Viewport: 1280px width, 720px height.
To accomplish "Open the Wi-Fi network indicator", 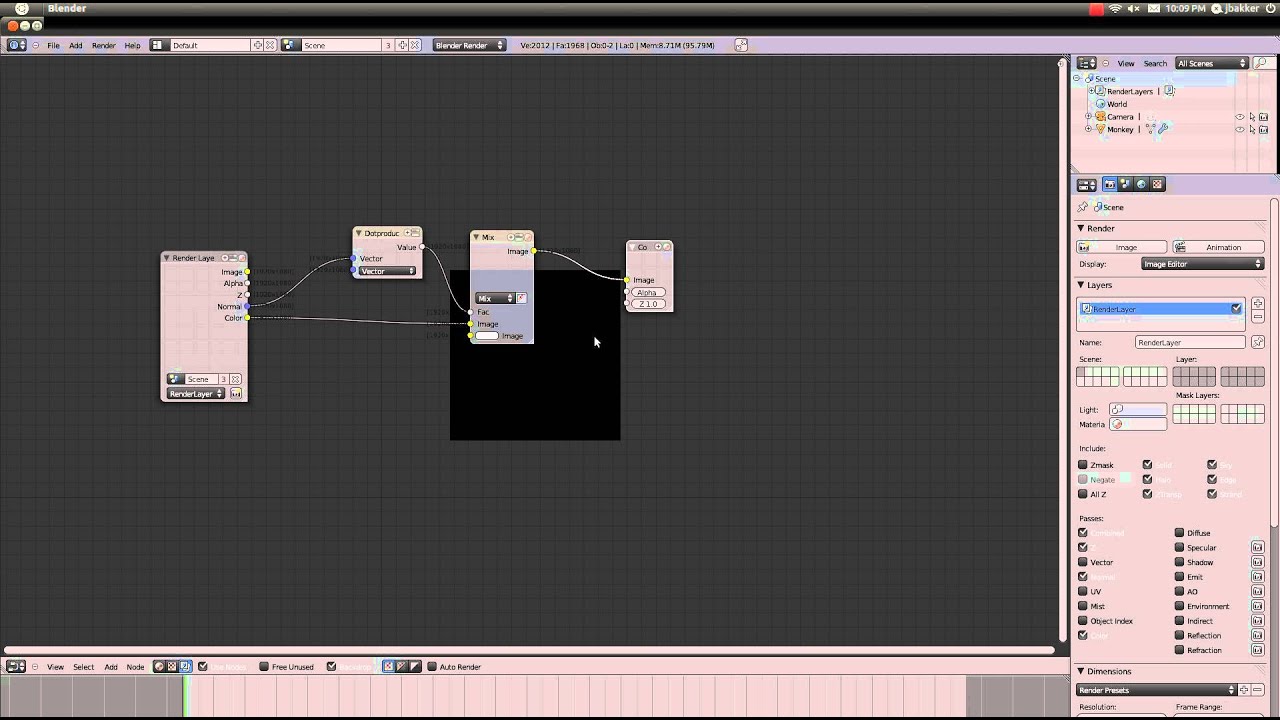I will tap(1116, 8).
